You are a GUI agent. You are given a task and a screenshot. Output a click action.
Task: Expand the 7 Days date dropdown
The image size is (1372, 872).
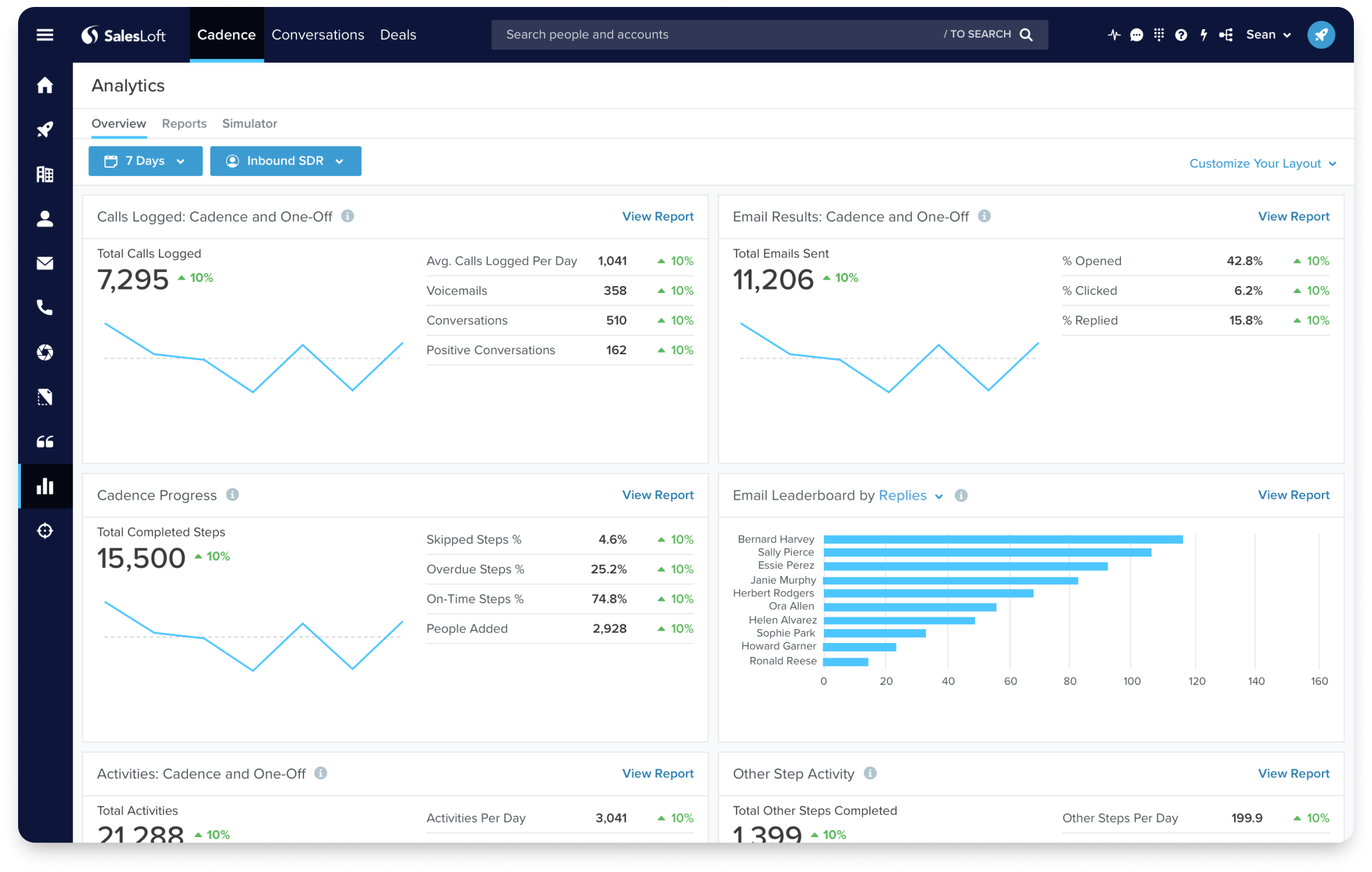[x=145, y=161]
